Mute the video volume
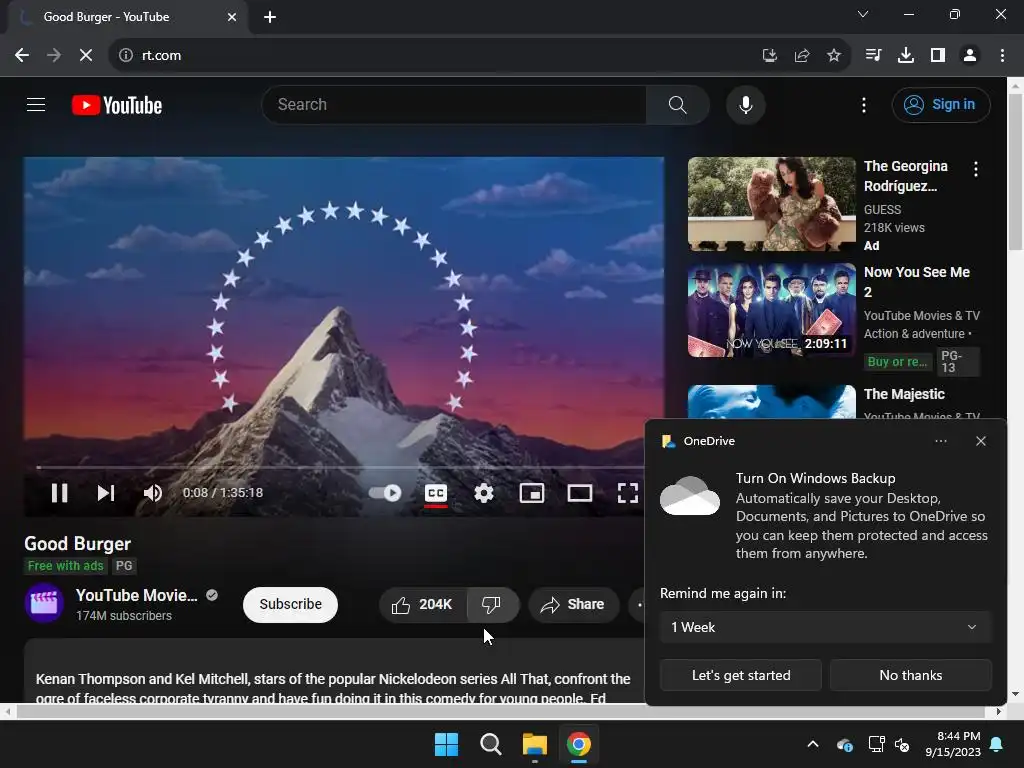The width and height of the screenshot is (1024, 768). coord(152,493)
